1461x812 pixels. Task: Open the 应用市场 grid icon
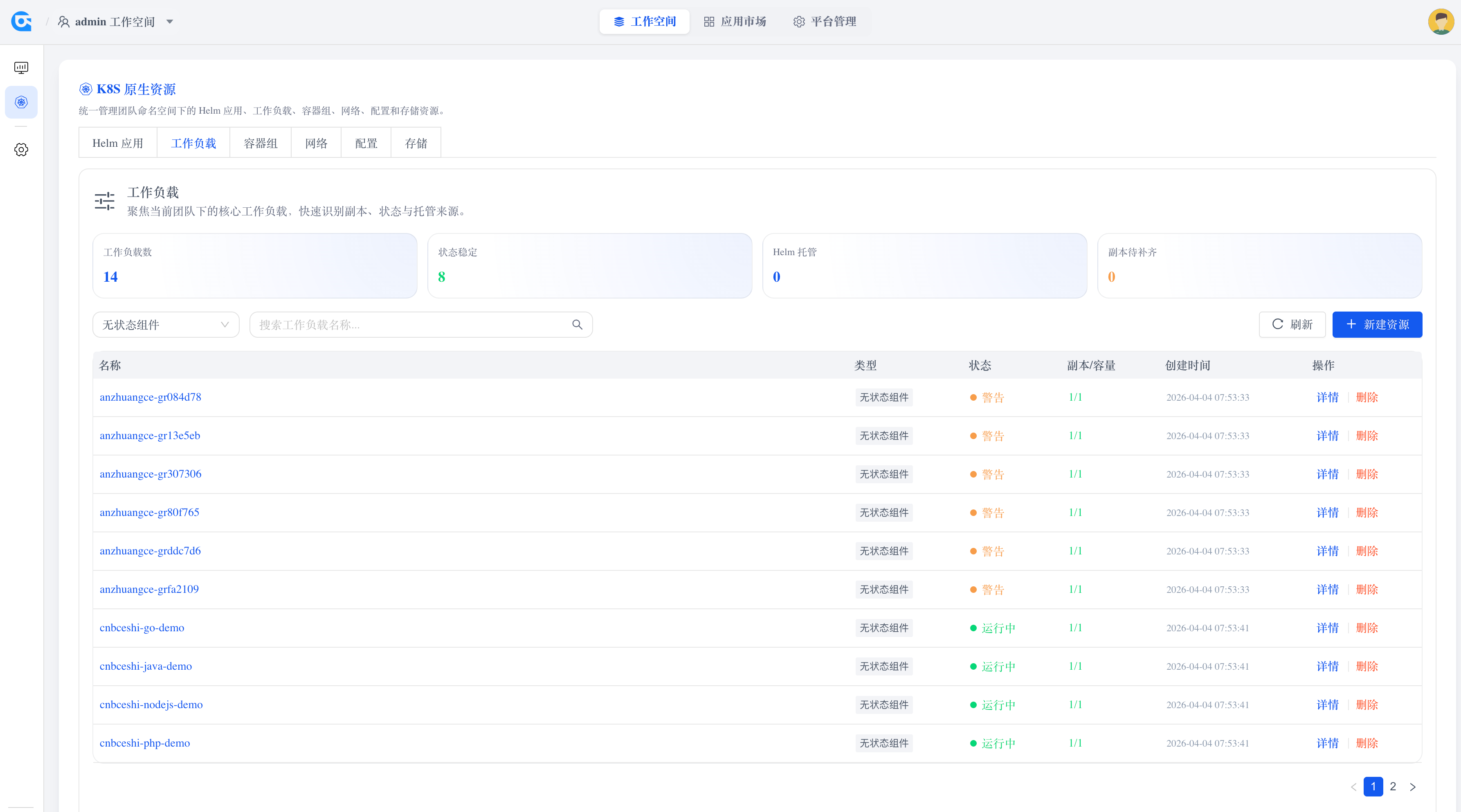(709, 22)
